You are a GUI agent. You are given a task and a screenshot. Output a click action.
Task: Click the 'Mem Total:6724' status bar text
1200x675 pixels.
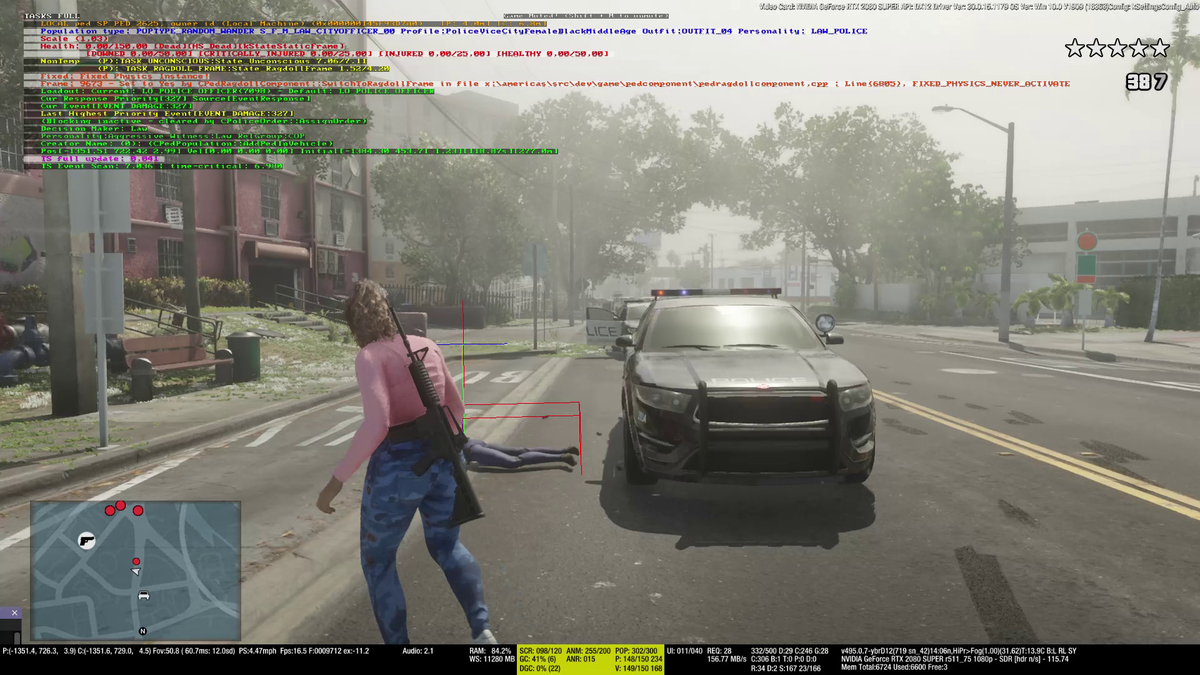pyautogui.click(x=869, y=668)
